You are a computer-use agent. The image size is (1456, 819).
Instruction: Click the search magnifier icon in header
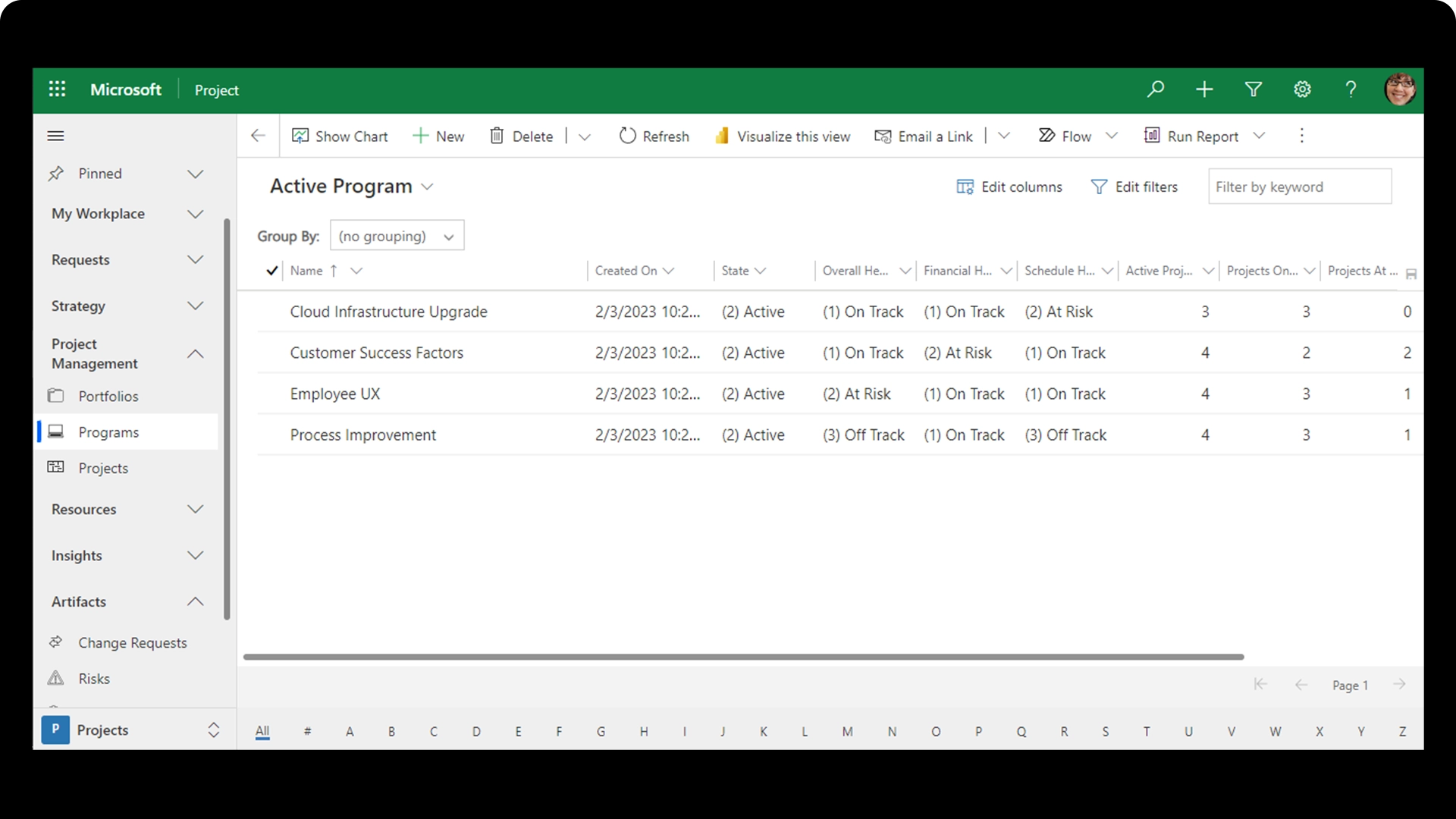pos(1155,89)
